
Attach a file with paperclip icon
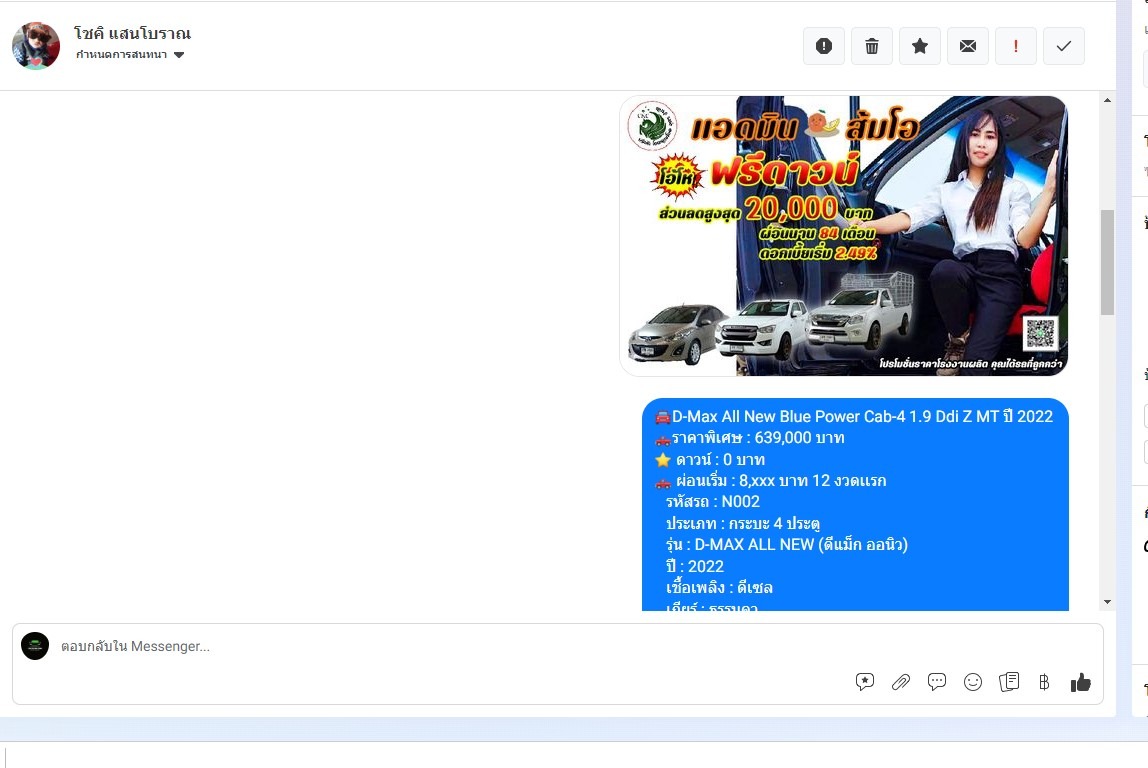(901, 682)
